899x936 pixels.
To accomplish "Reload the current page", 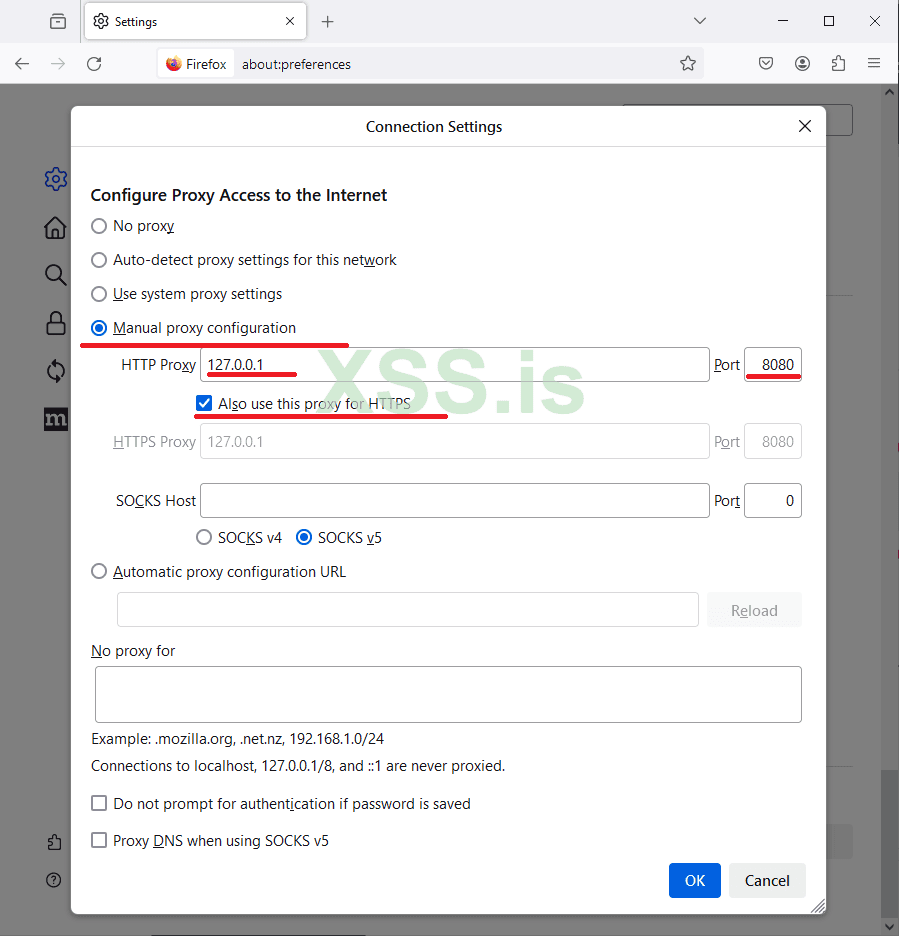I will coord(94,64).
